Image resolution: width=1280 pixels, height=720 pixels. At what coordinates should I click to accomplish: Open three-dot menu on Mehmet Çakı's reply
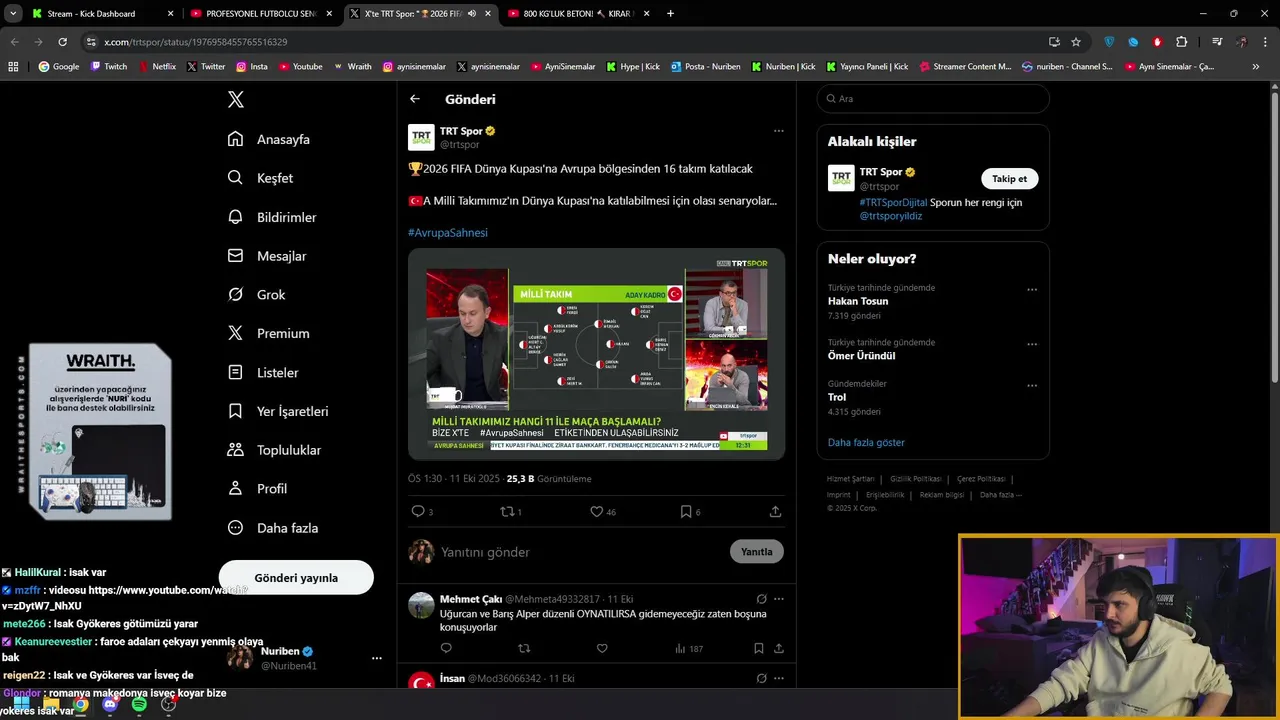(779, 599)
